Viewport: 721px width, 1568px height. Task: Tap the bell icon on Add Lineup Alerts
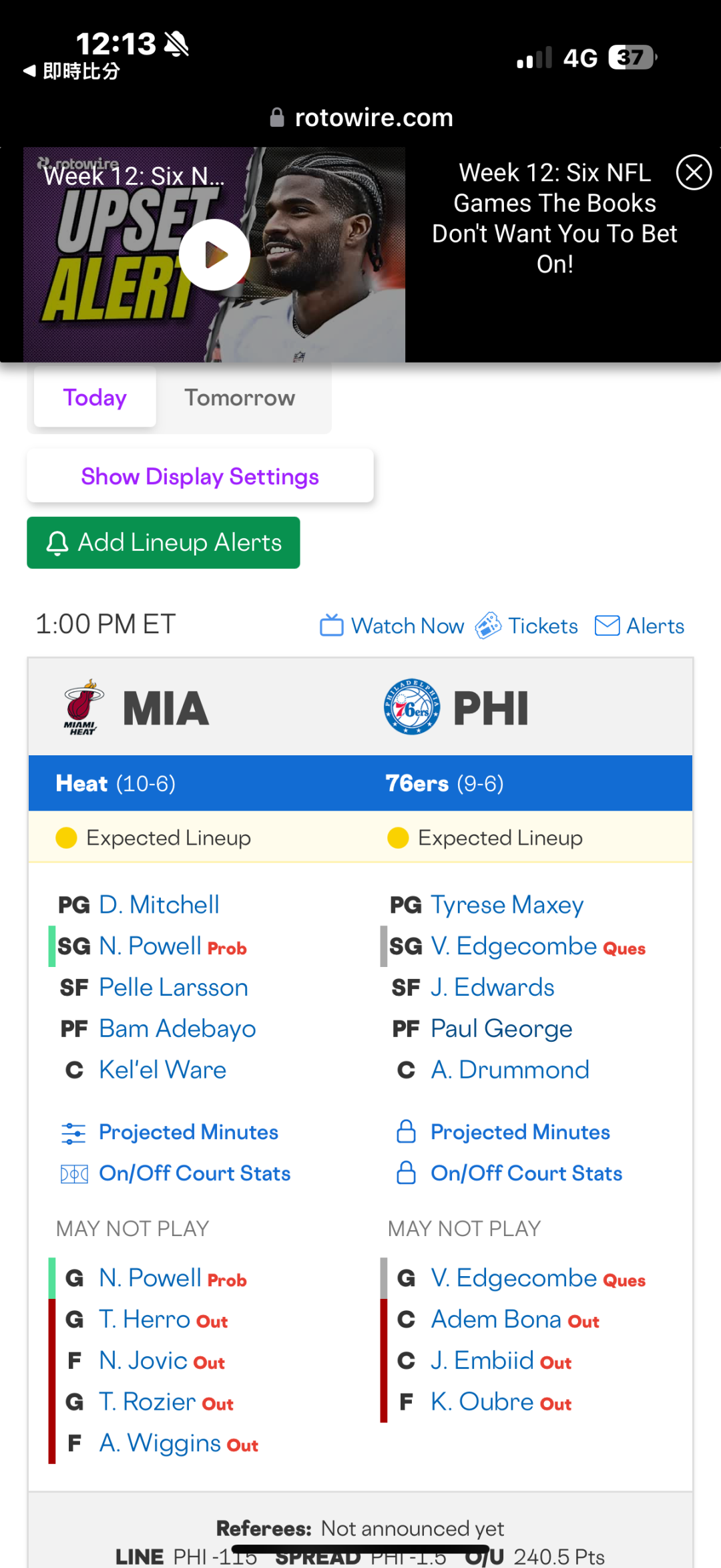tap(57, 543)
